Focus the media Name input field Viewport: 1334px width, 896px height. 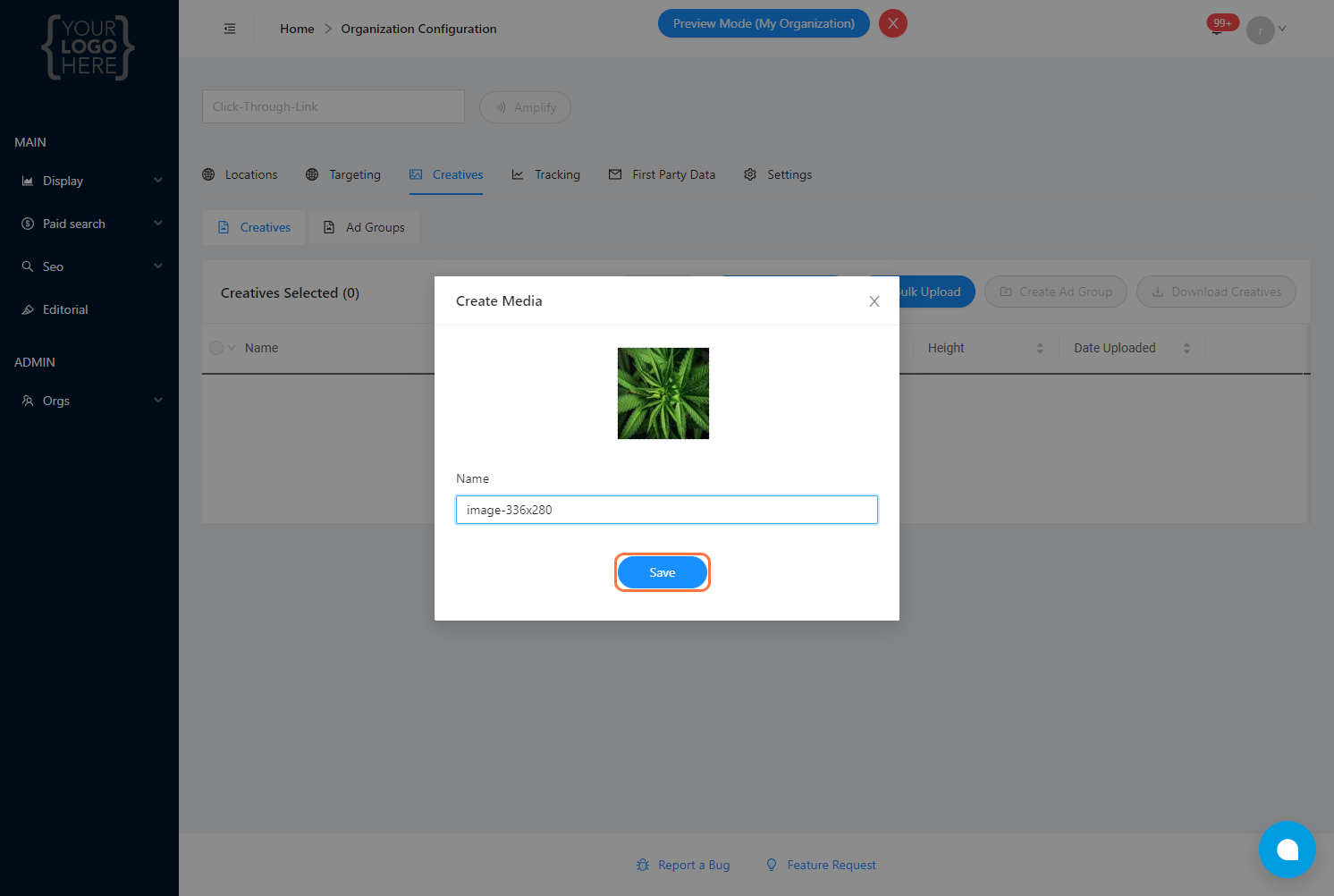667,510
